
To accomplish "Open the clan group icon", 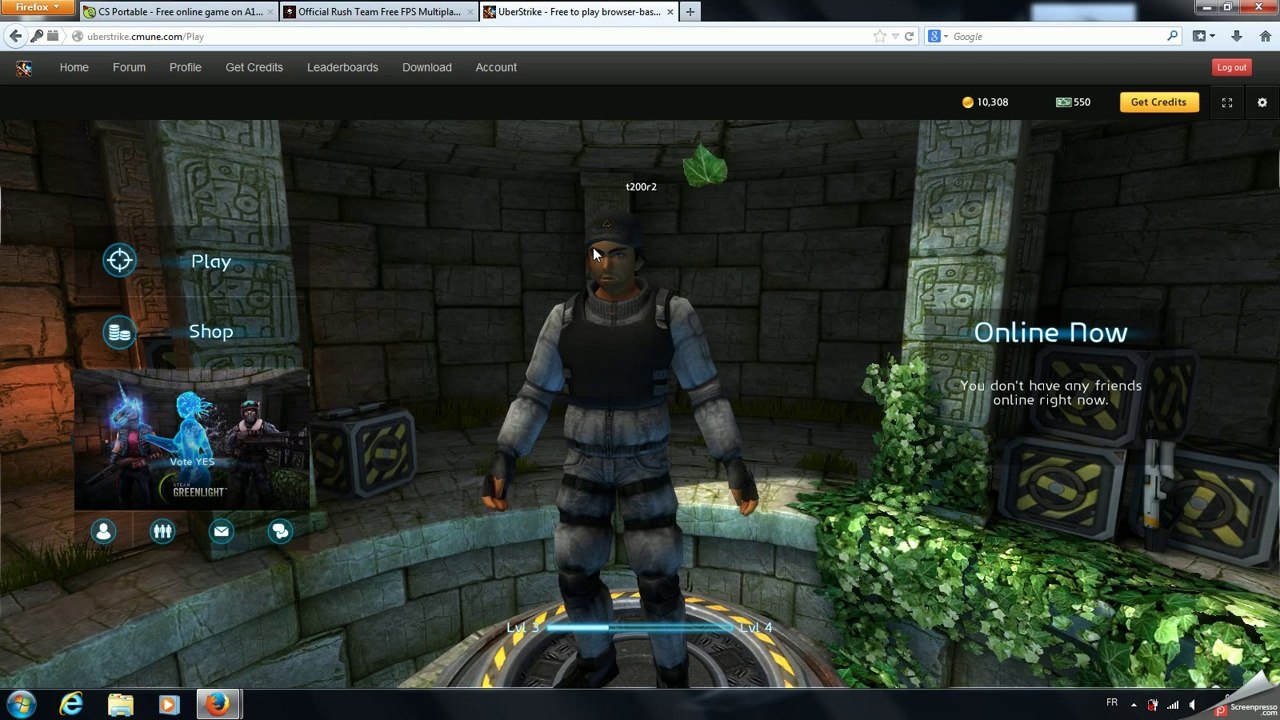I will coord(162,531).
